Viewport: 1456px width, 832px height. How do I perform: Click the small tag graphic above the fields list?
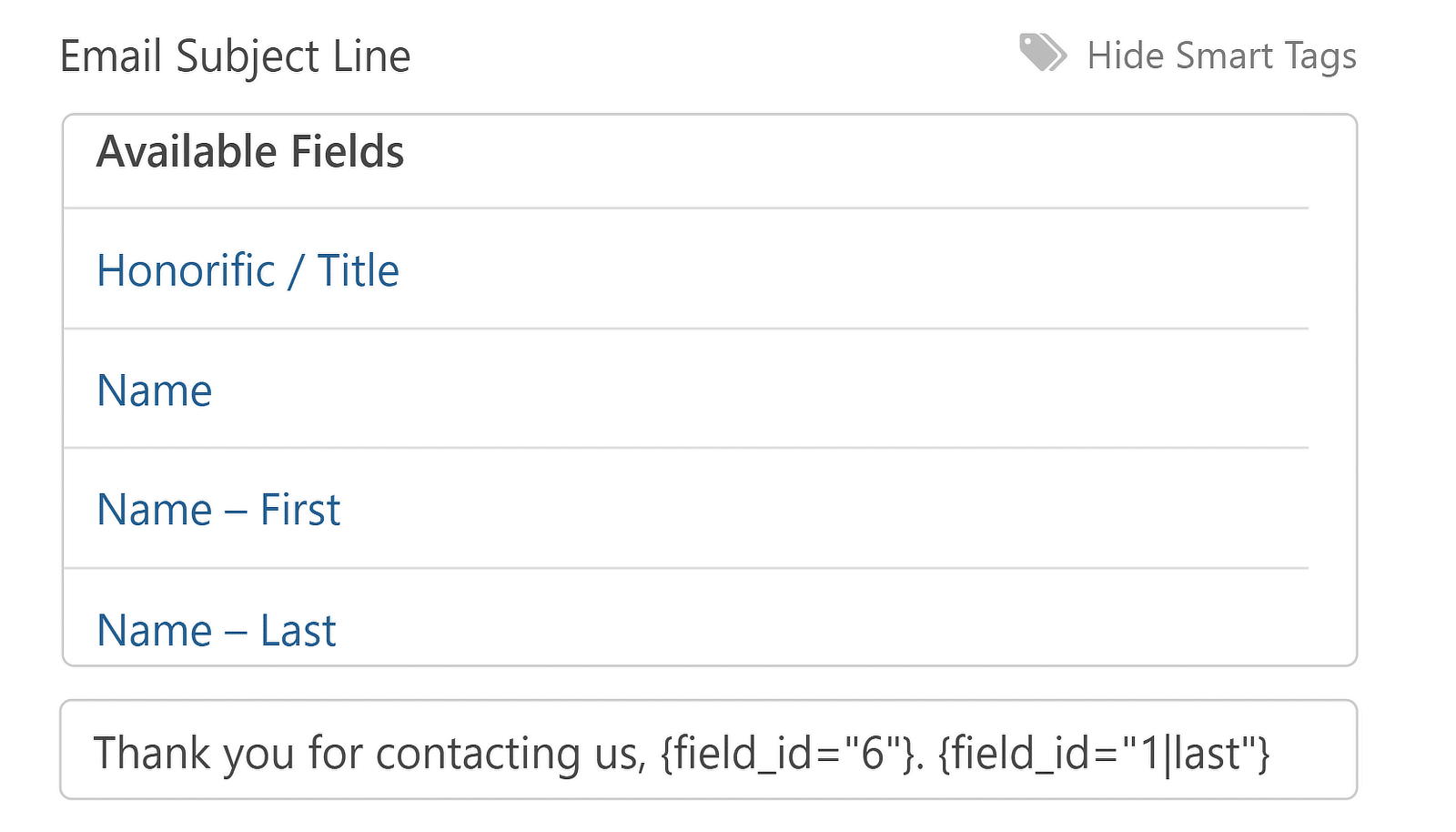pyautogui.click(x=1042, y=55)
